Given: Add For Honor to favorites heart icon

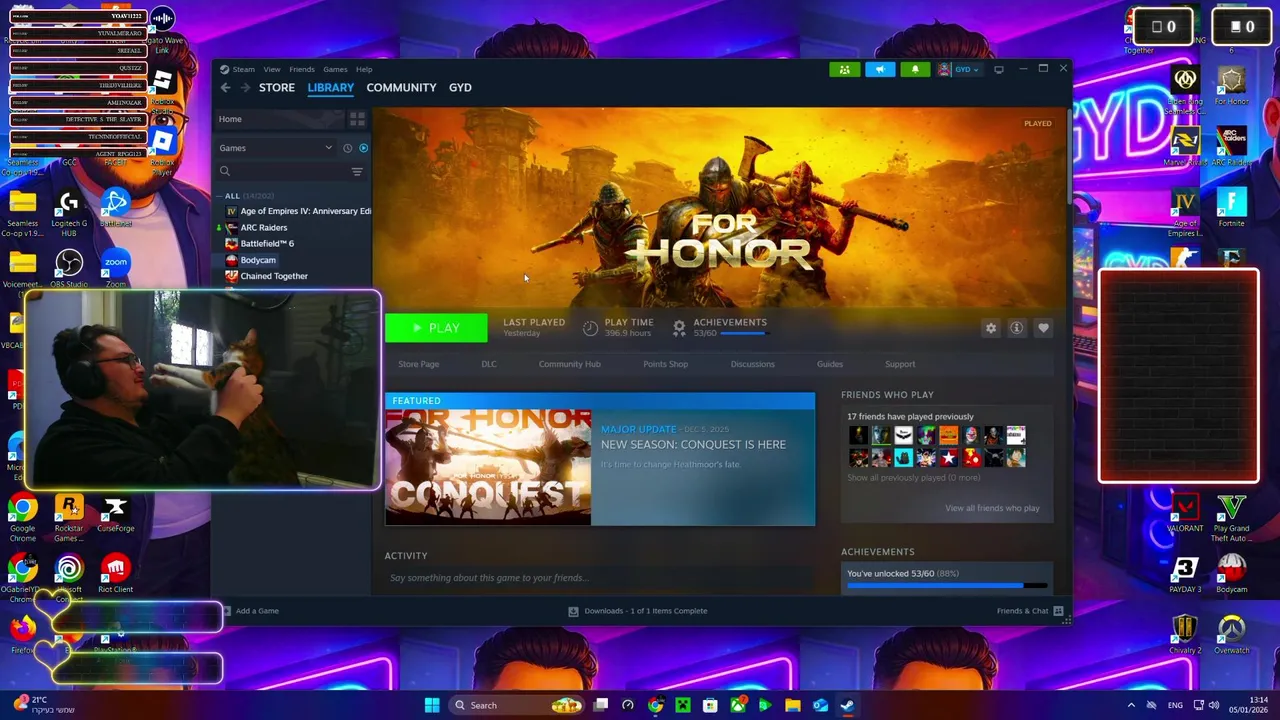Looking at the screenshot, I should 1043,328.
